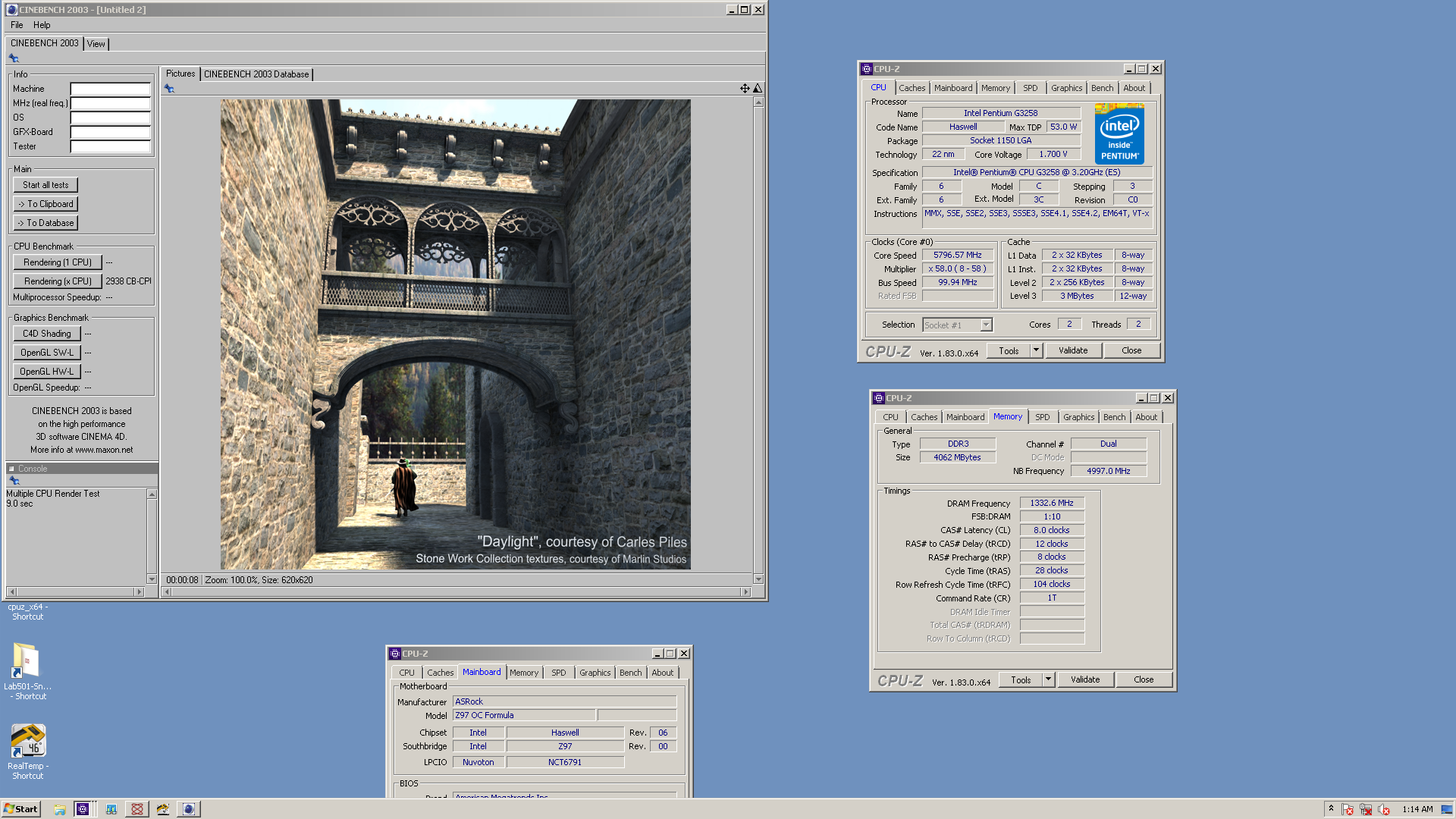Click the Tester input field

(x=111, y=146)
